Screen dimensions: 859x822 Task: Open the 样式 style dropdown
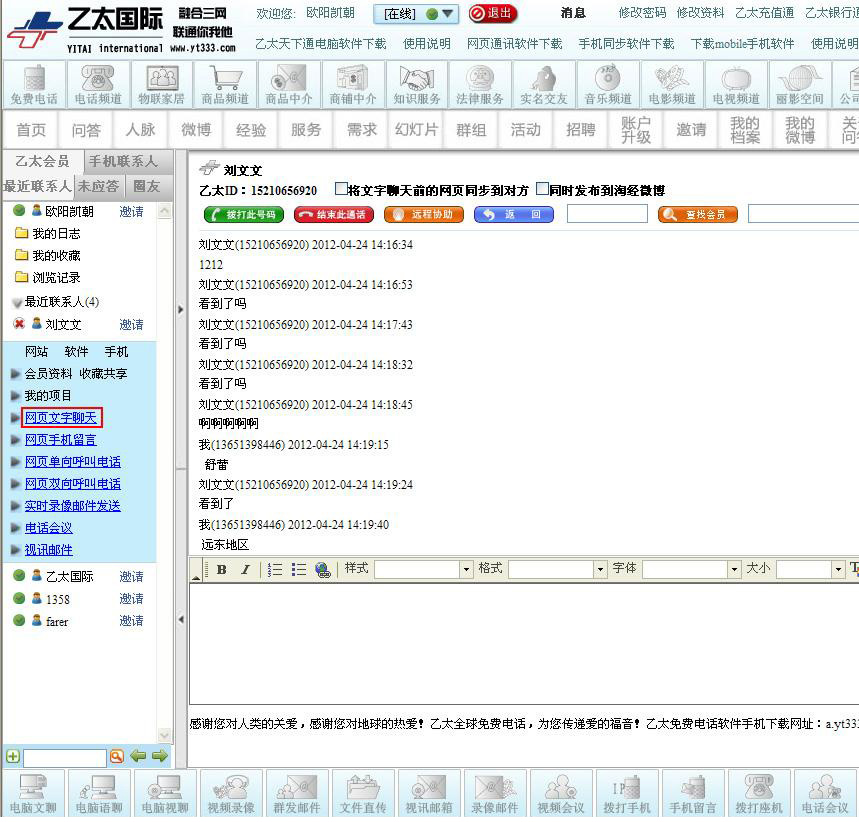point(466,569)
